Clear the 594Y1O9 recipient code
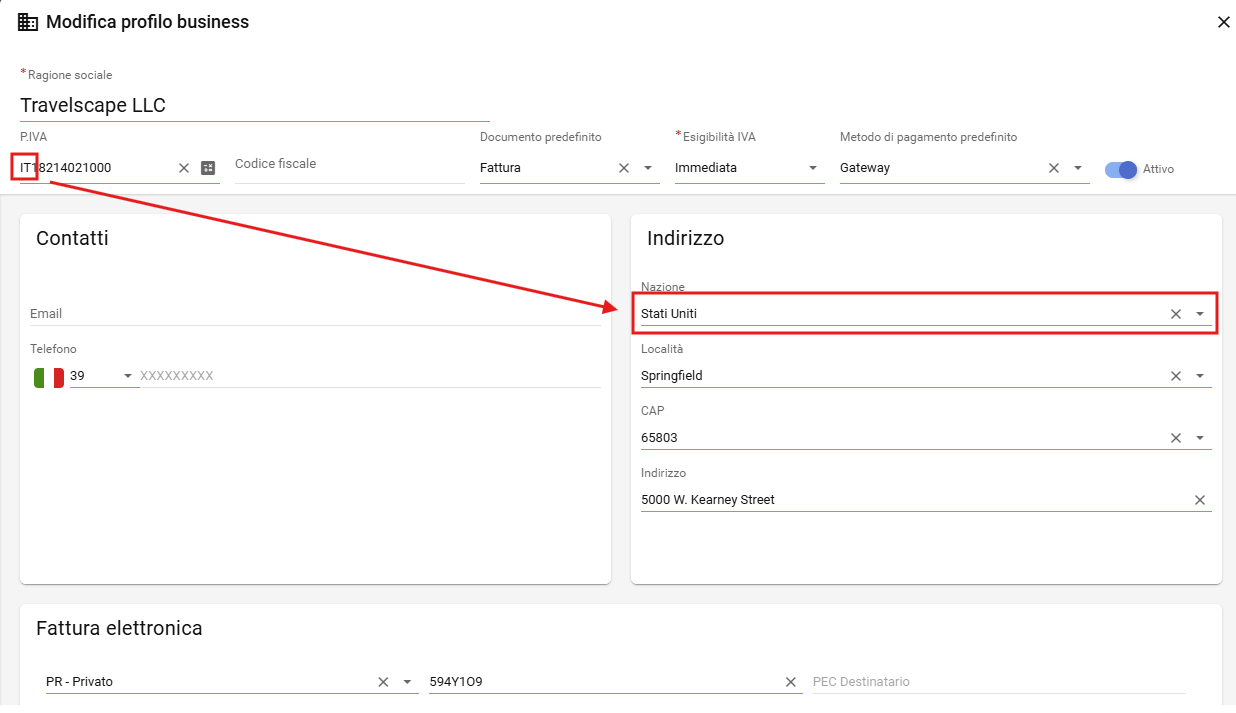 click(x=791, y=682)
